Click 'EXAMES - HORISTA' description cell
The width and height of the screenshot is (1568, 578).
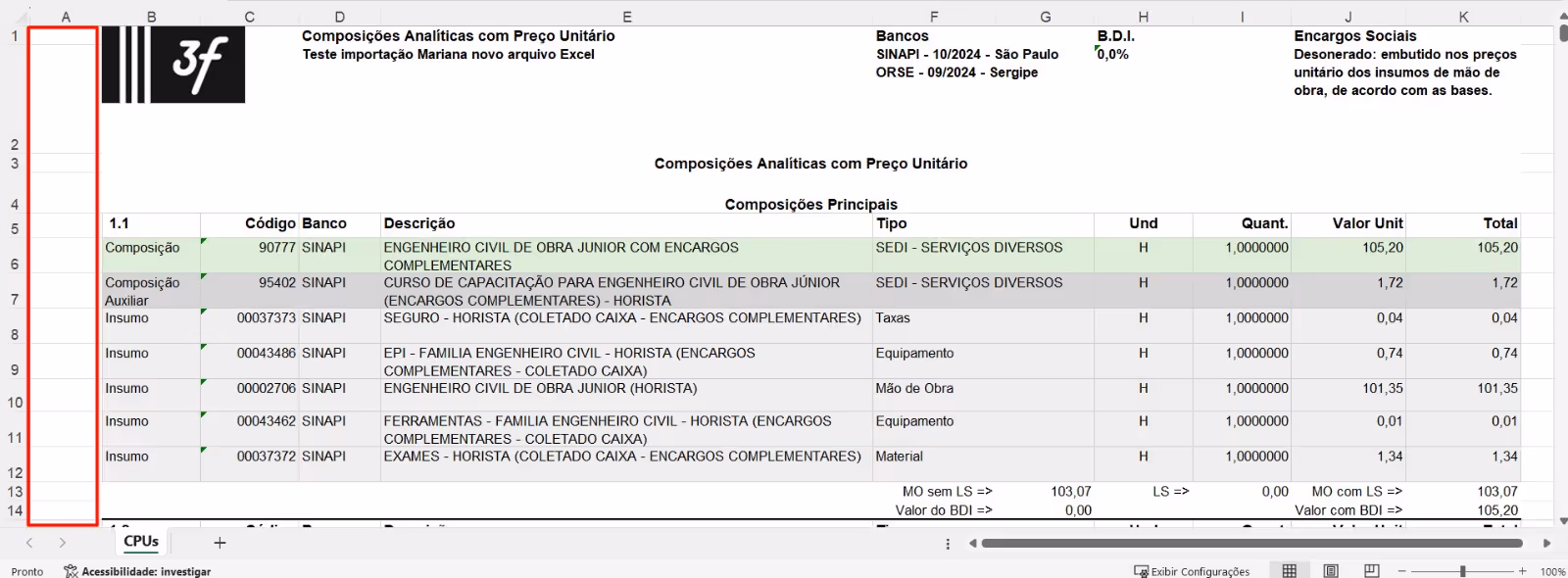(627, 464)
